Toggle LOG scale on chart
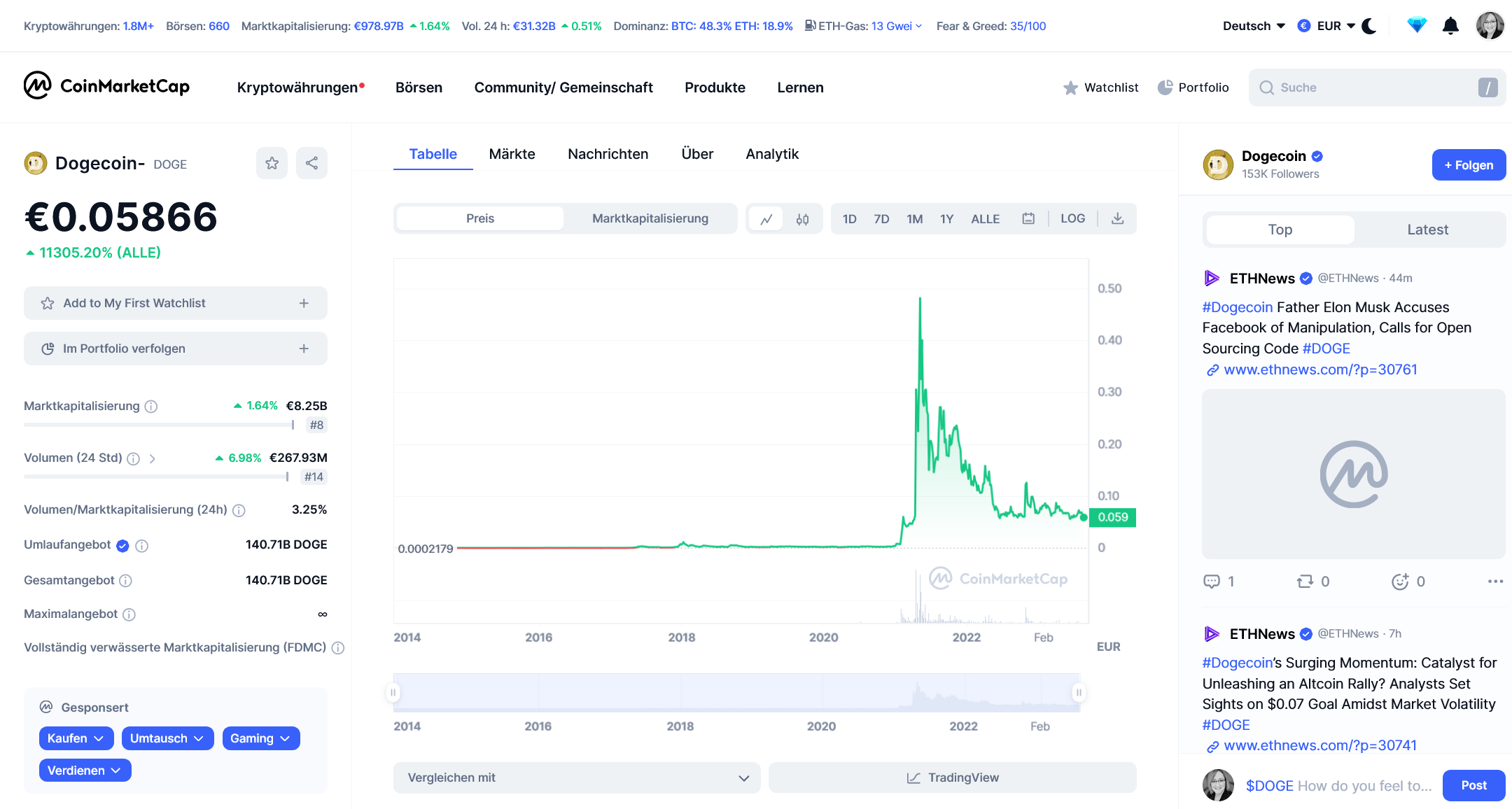The width and height of the screenshot is (1512, 809). point(1072,218)
